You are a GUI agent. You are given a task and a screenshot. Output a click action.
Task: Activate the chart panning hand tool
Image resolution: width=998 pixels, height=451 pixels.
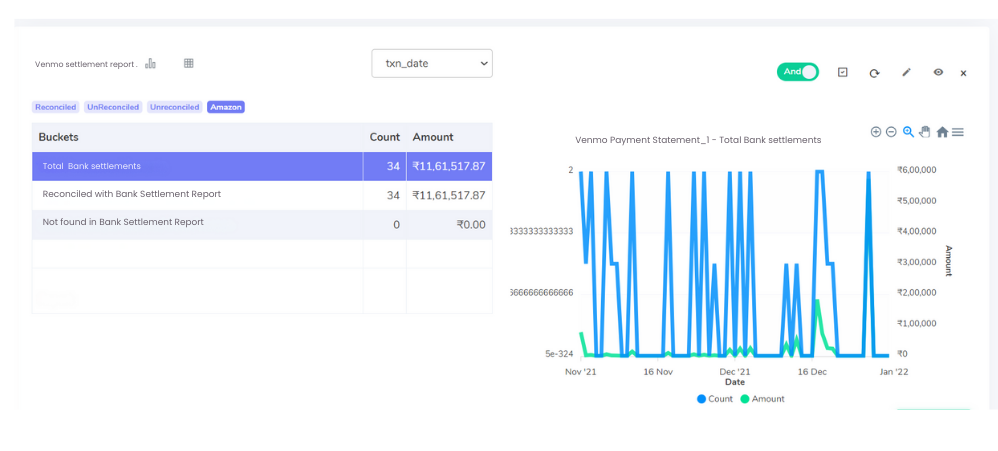(x=924, y=132)
